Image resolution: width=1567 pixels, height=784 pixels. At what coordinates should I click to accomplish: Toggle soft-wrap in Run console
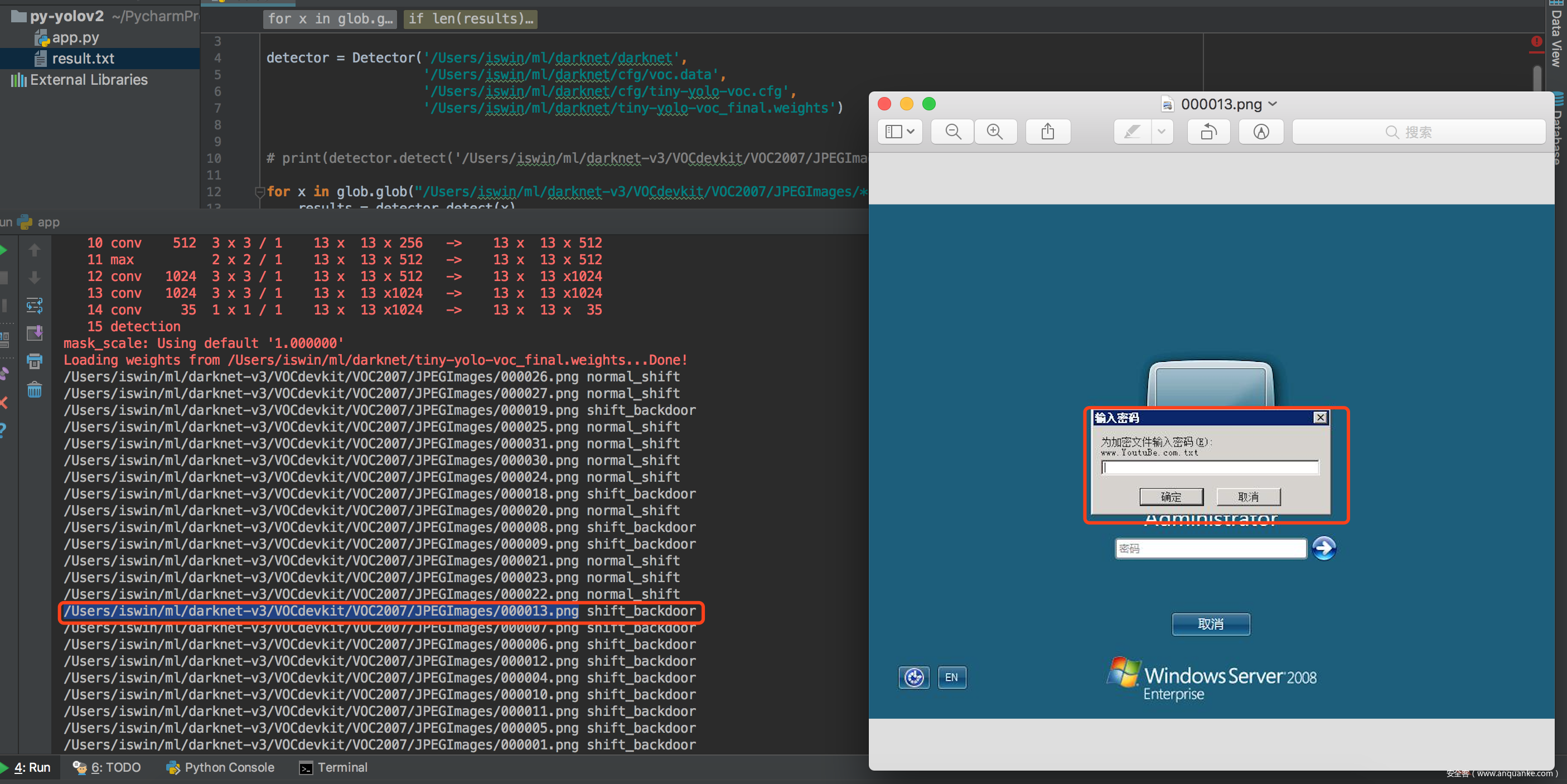[35, 306]
